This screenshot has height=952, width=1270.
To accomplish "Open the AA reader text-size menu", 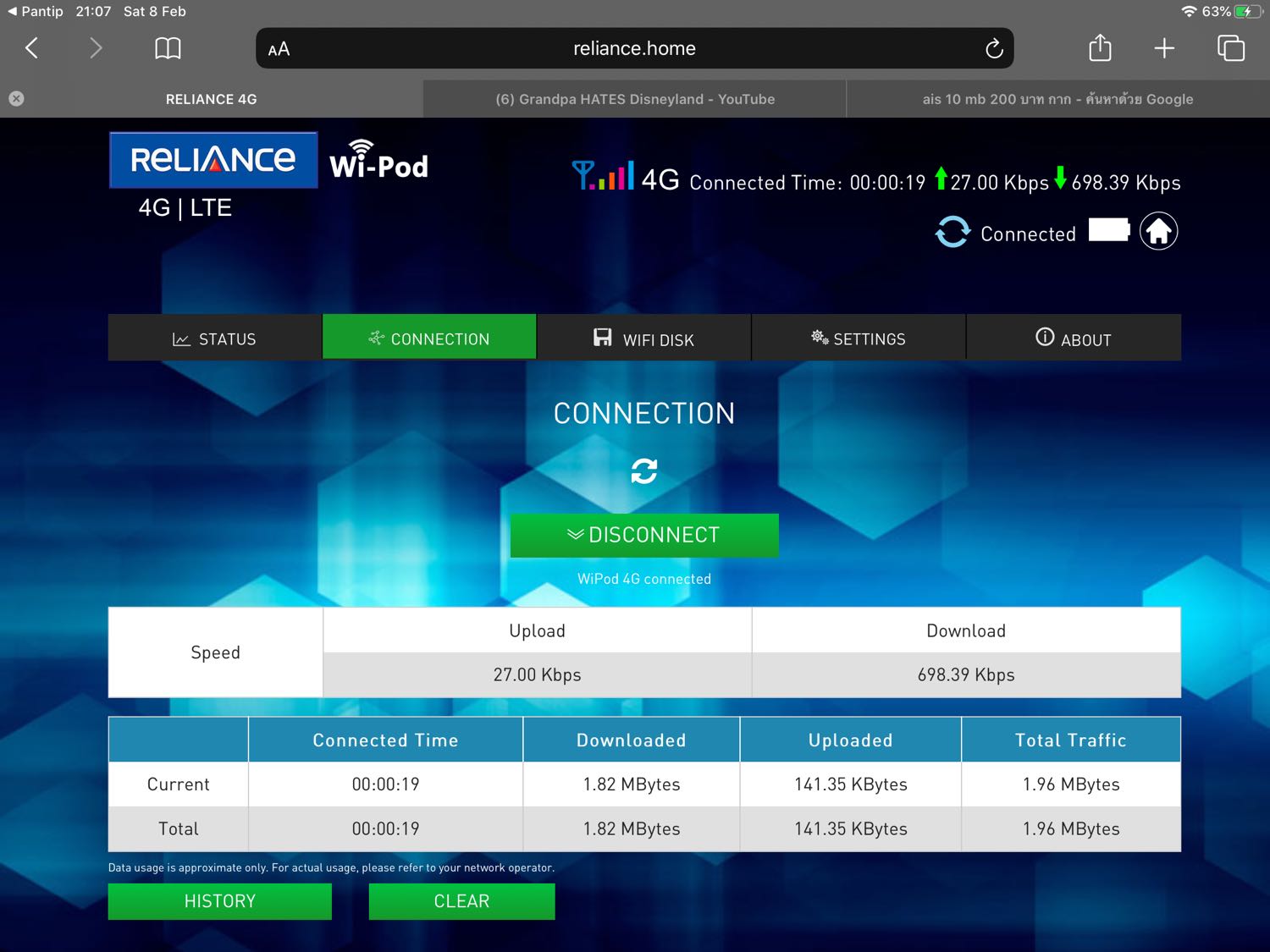I will pyautogui.click(x=279, y=49).
